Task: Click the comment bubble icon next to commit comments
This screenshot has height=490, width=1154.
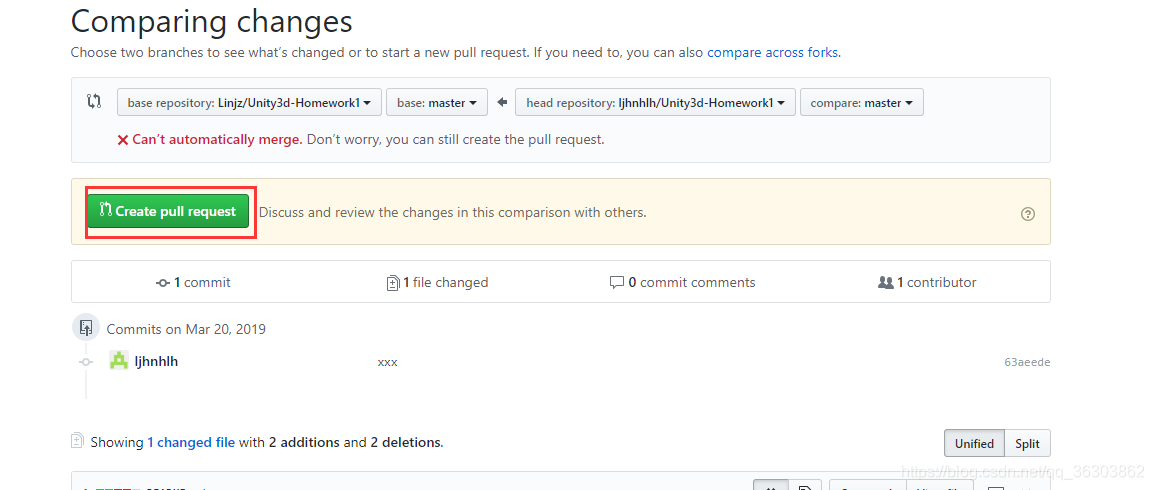Action: [617, 283]
